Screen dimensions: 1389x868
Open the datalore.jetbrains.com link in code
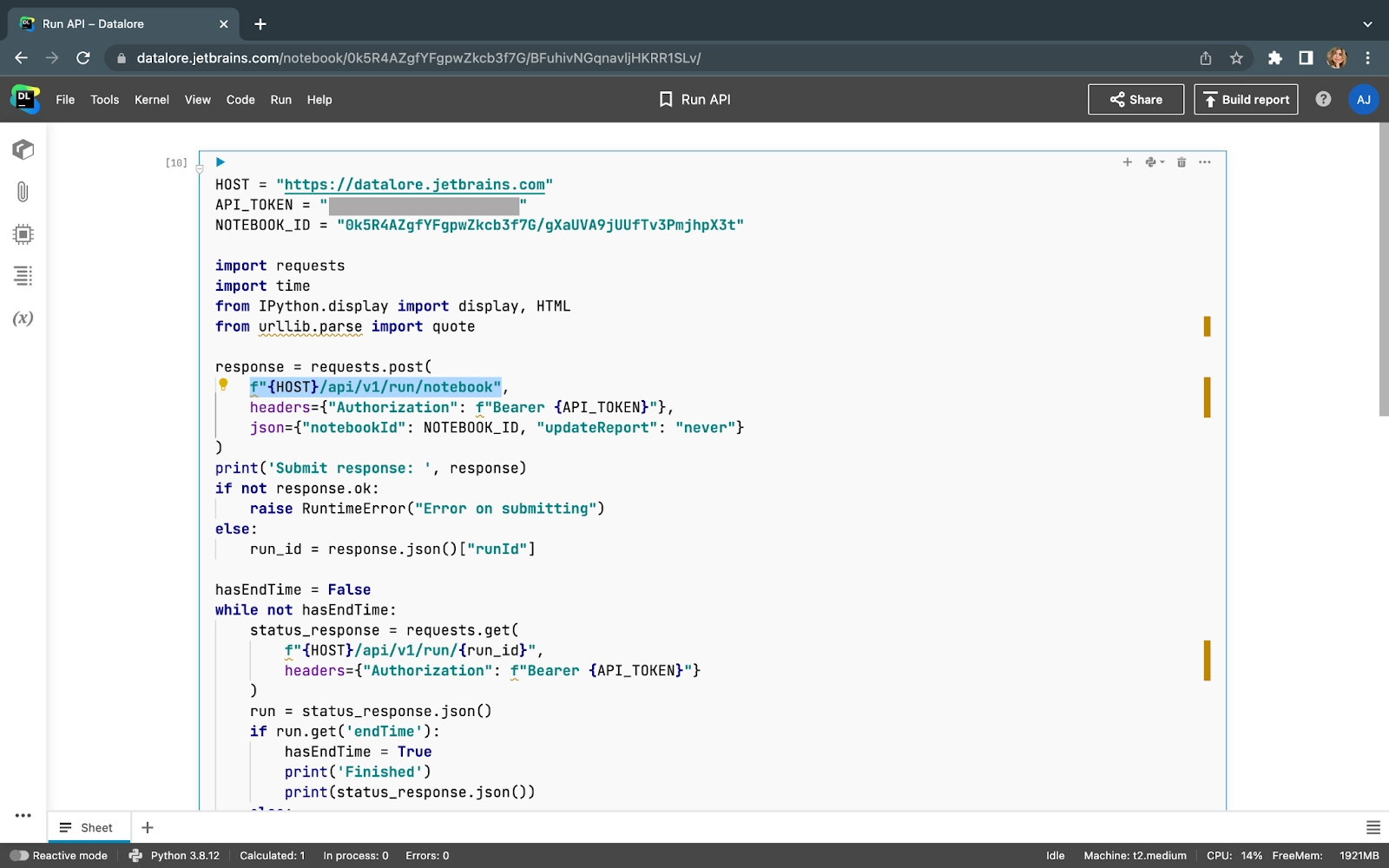click(414, 184)
